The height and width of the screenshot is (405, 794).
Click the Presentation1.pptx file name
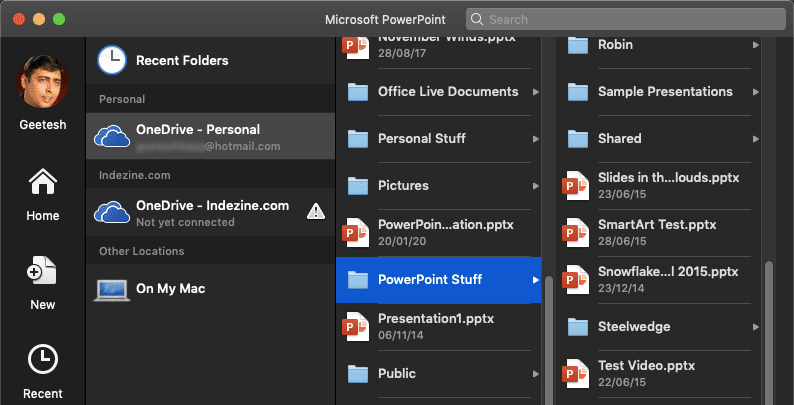coord(436,319)
